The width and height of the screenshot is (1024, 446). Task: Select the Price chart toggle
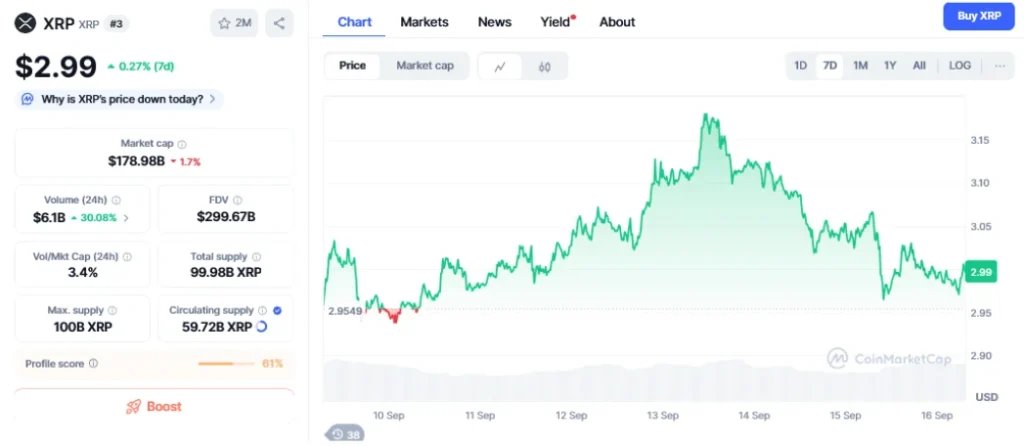pyautogui.click(x=353, y=65)
